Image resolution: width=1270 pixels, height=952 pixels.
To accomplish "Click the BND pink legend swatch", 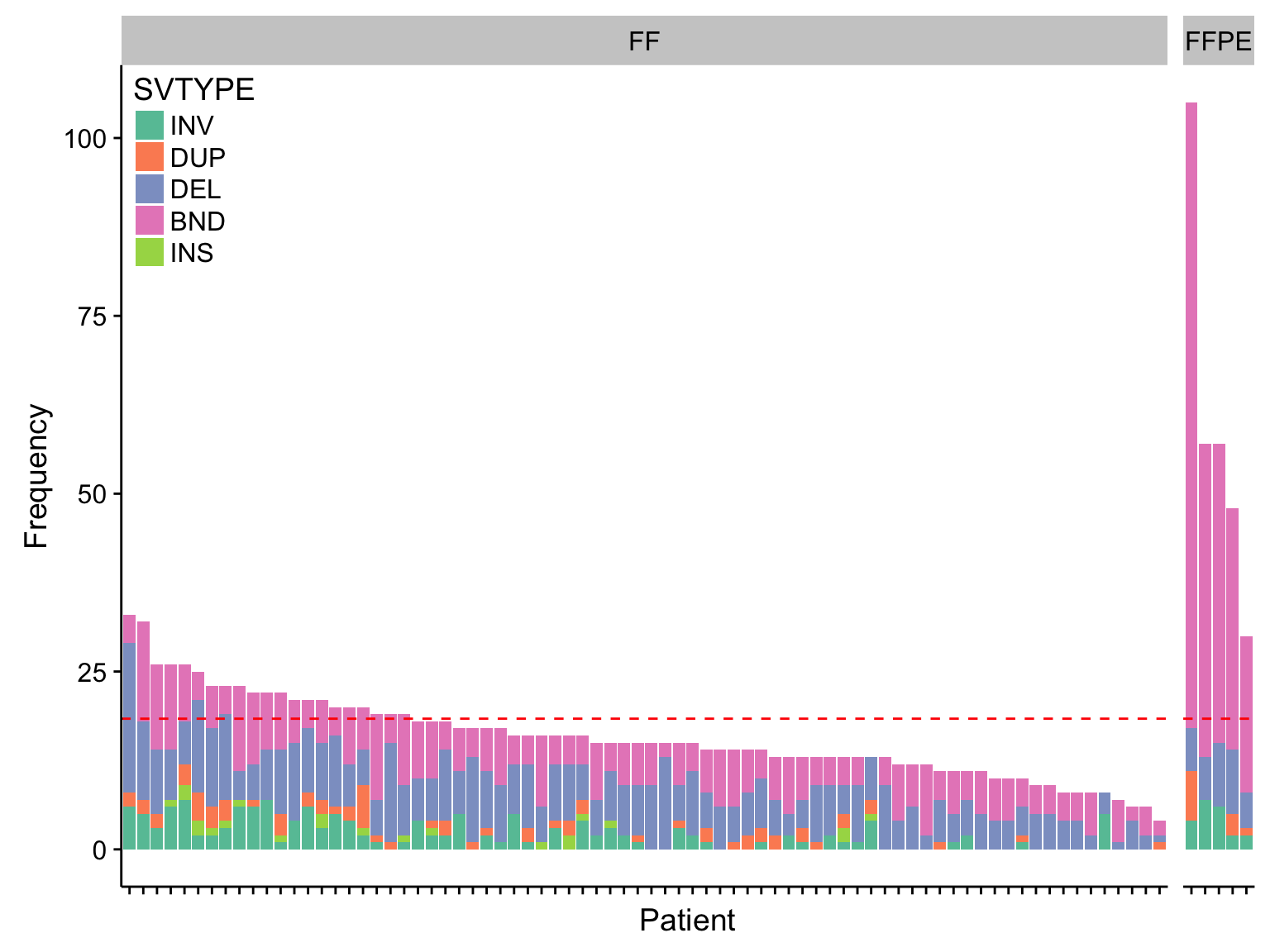I will (150, 221).
